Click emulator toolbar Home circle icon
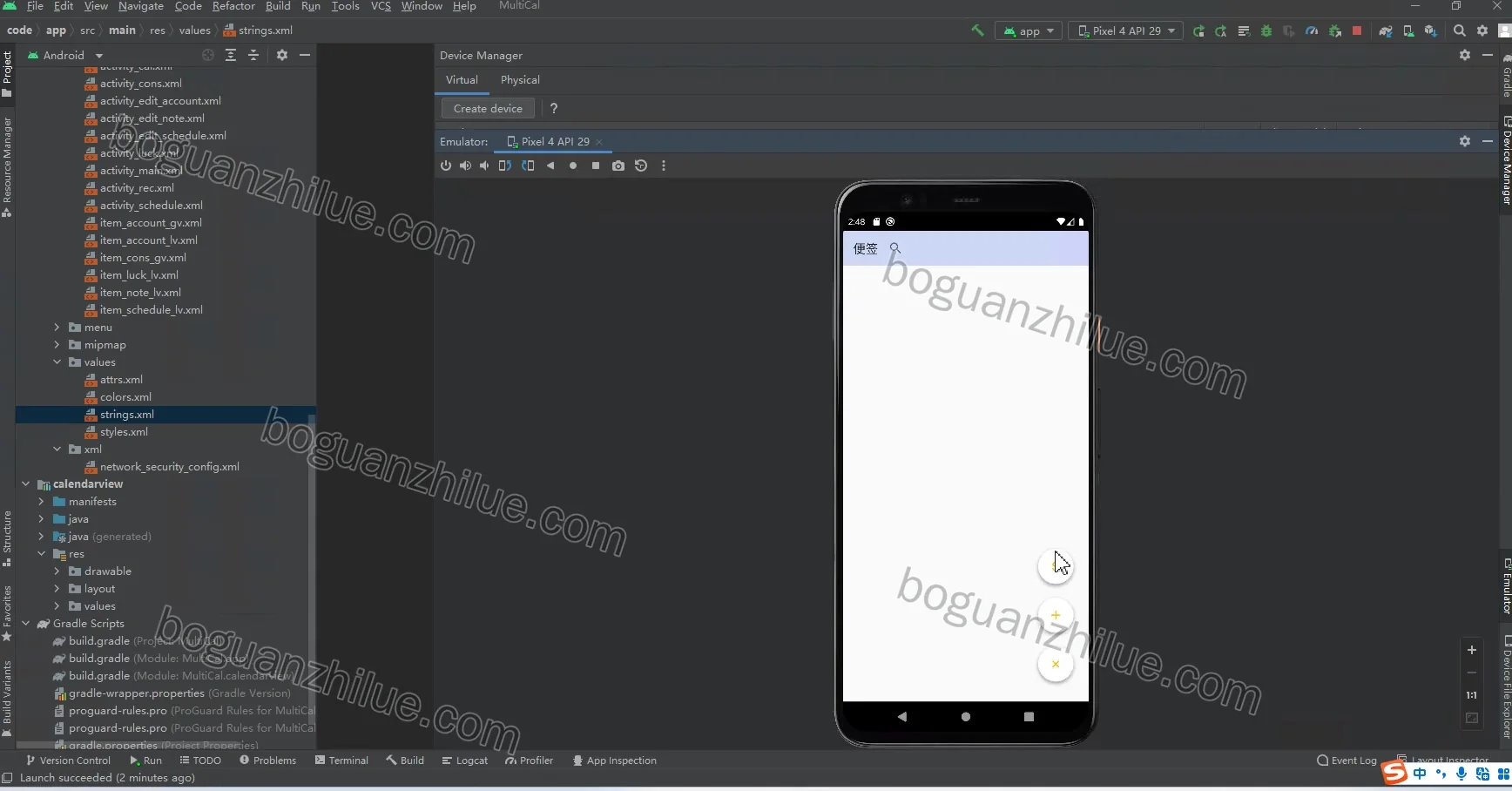1512x791 pixels. [x=573, y=166]
